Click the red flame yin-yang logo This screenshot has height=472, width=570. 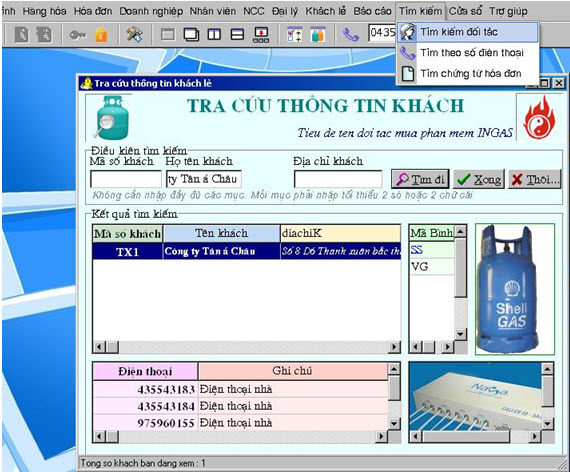539,117
